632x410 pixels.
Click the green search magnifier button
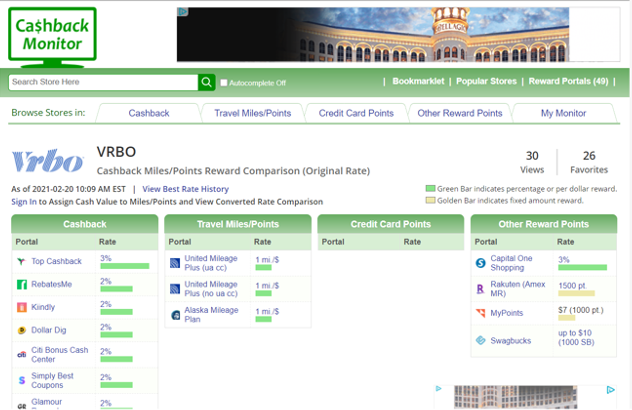click(206, 82)
